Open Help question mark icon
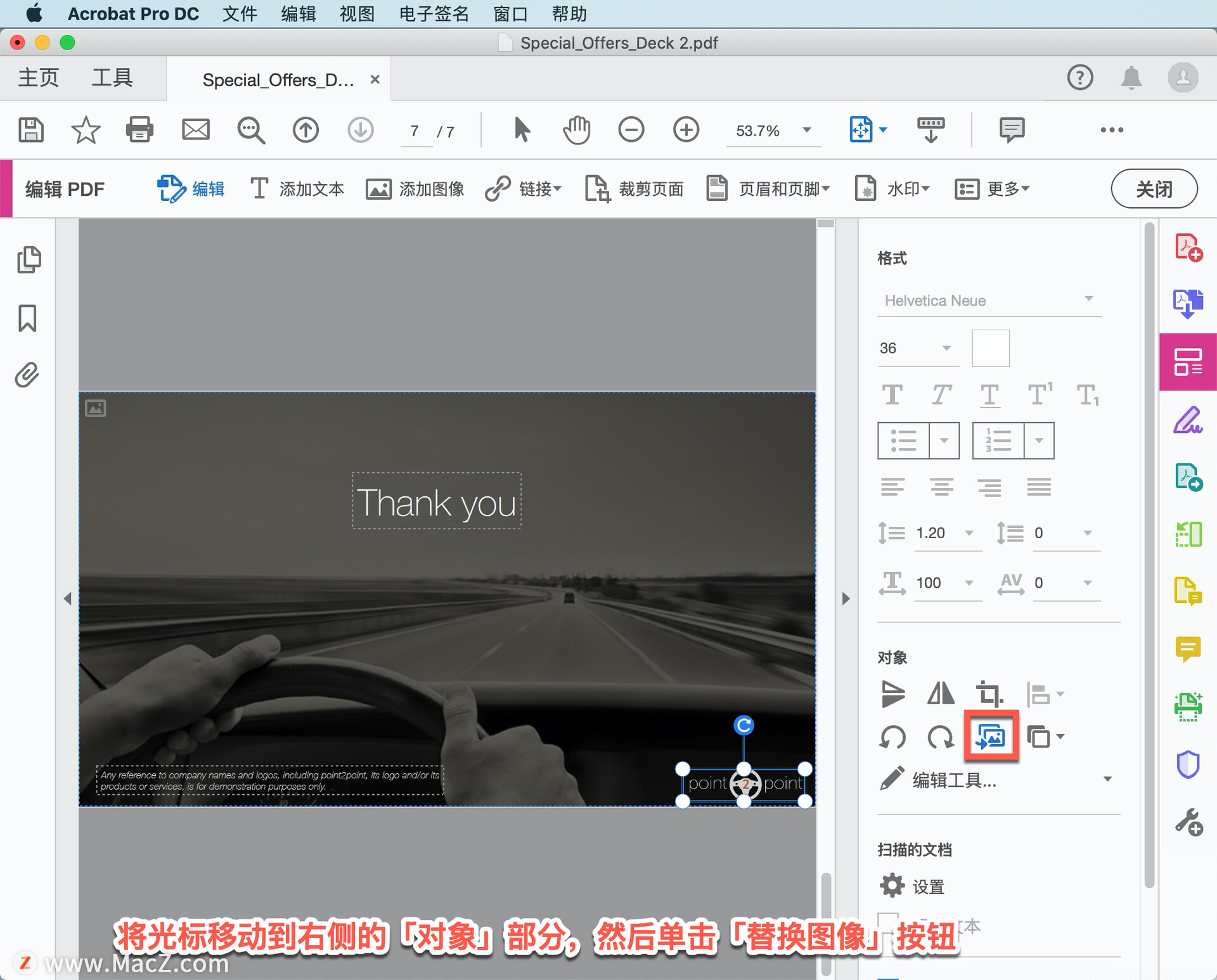Viewport: 1217px width, 980px height. 1080,77
